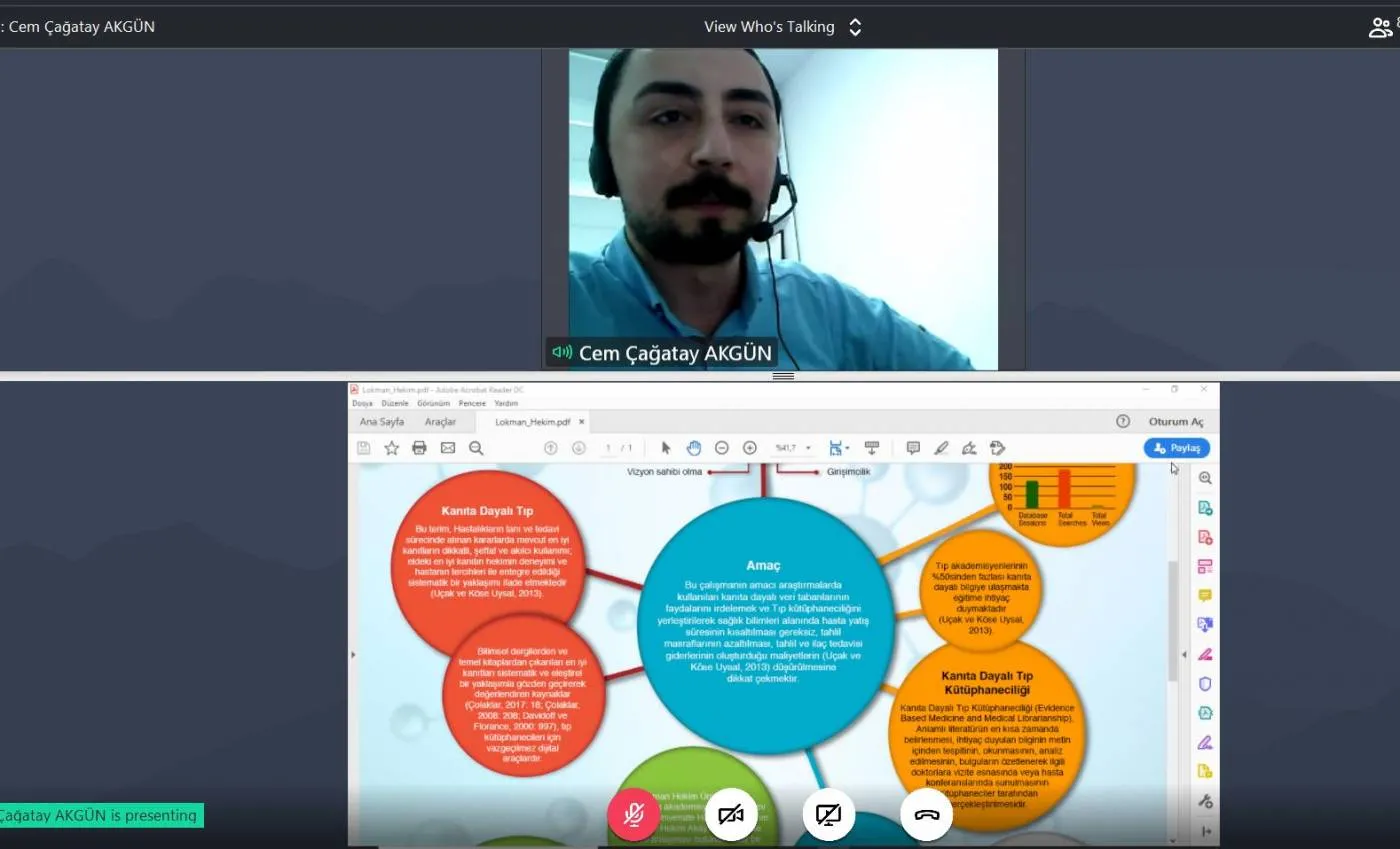Select the Hand pan tool

click(694, 448)
